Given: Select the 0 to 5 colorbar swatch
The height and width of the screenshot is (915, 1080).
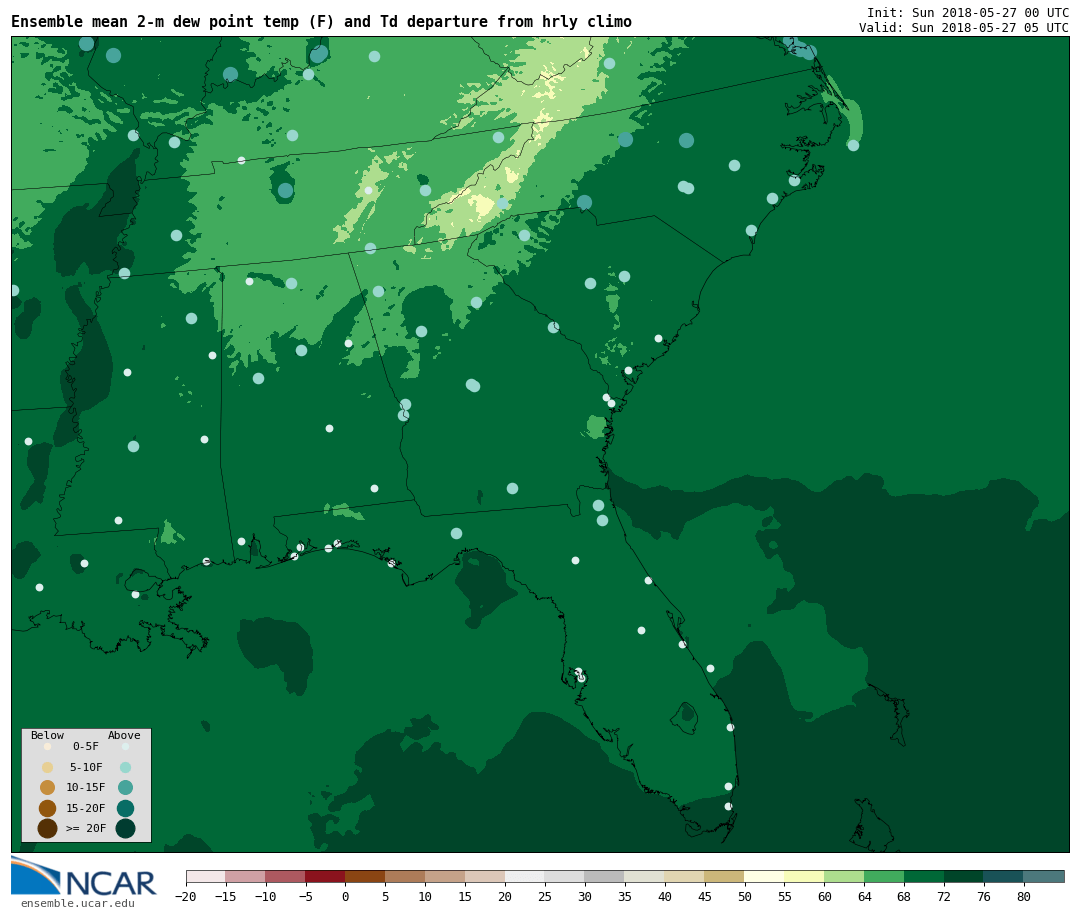Looking at the screenshot, I should [x=366, y=876].
